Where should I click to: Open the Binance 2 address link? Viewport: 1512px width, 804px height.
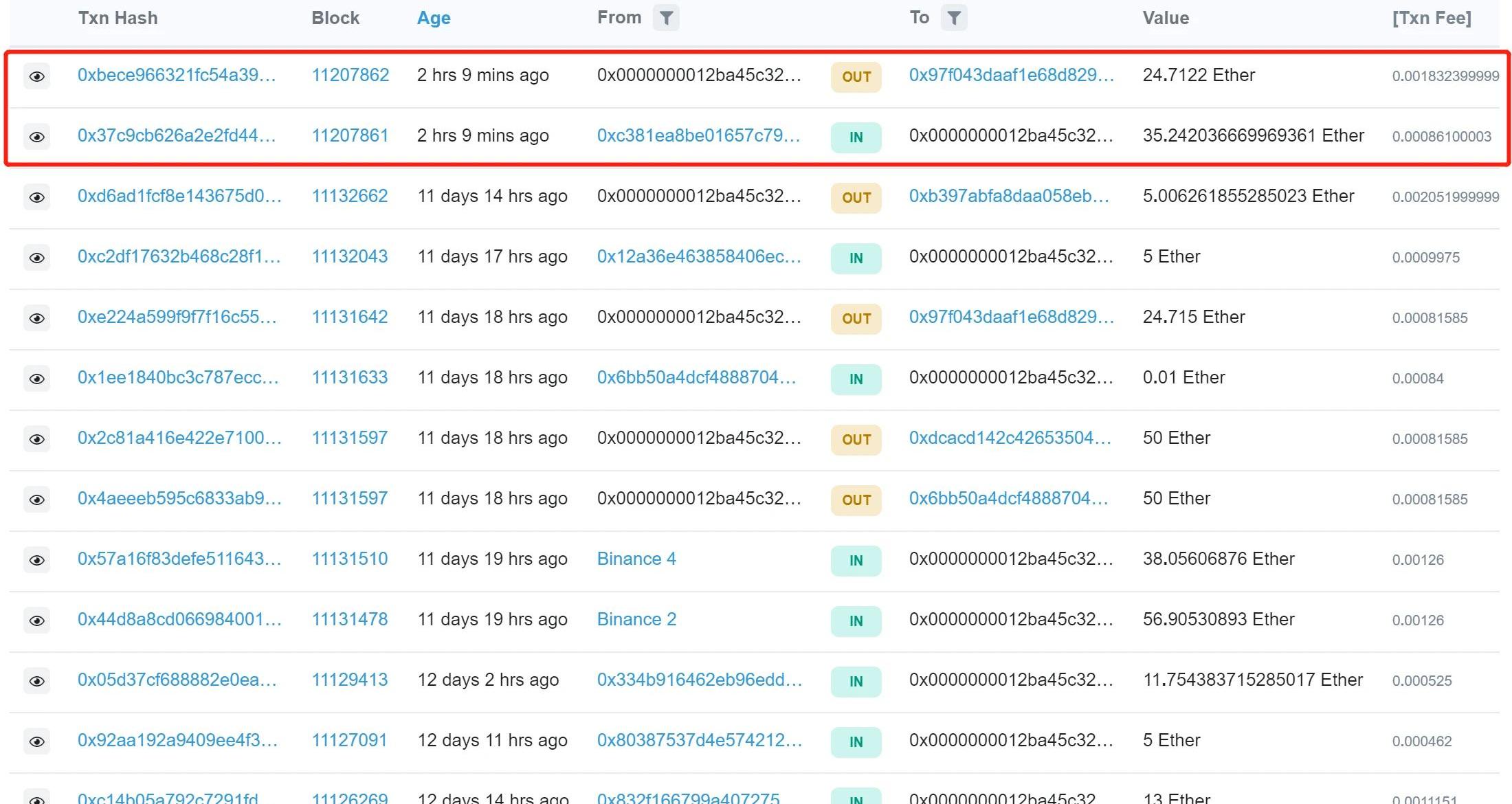point(636,619)
